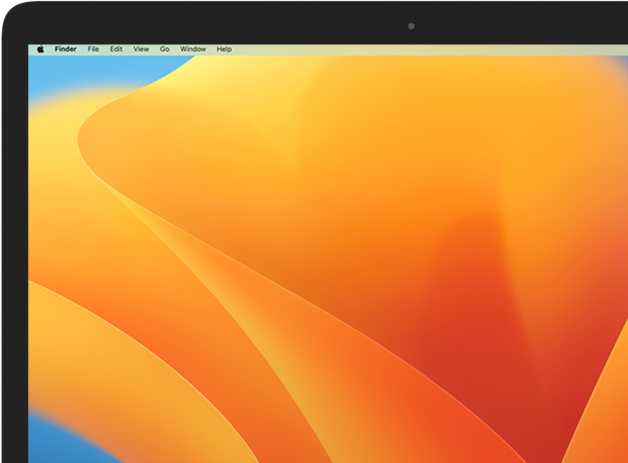628x463 pixels.
Task: Open the Finder menu
Action: (x=66, y=49)
